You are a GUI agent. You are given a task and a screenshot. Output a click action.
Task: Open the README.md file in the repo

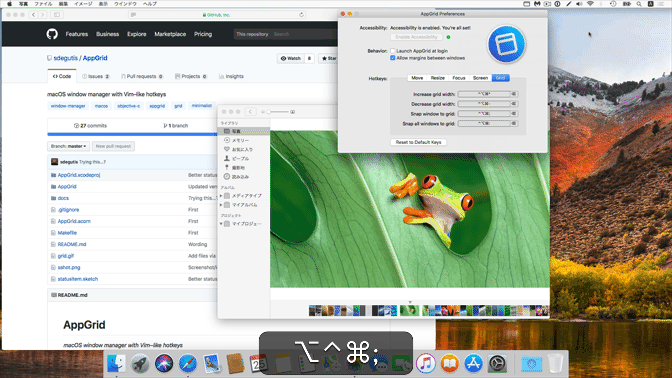click(x=72, y=244)
